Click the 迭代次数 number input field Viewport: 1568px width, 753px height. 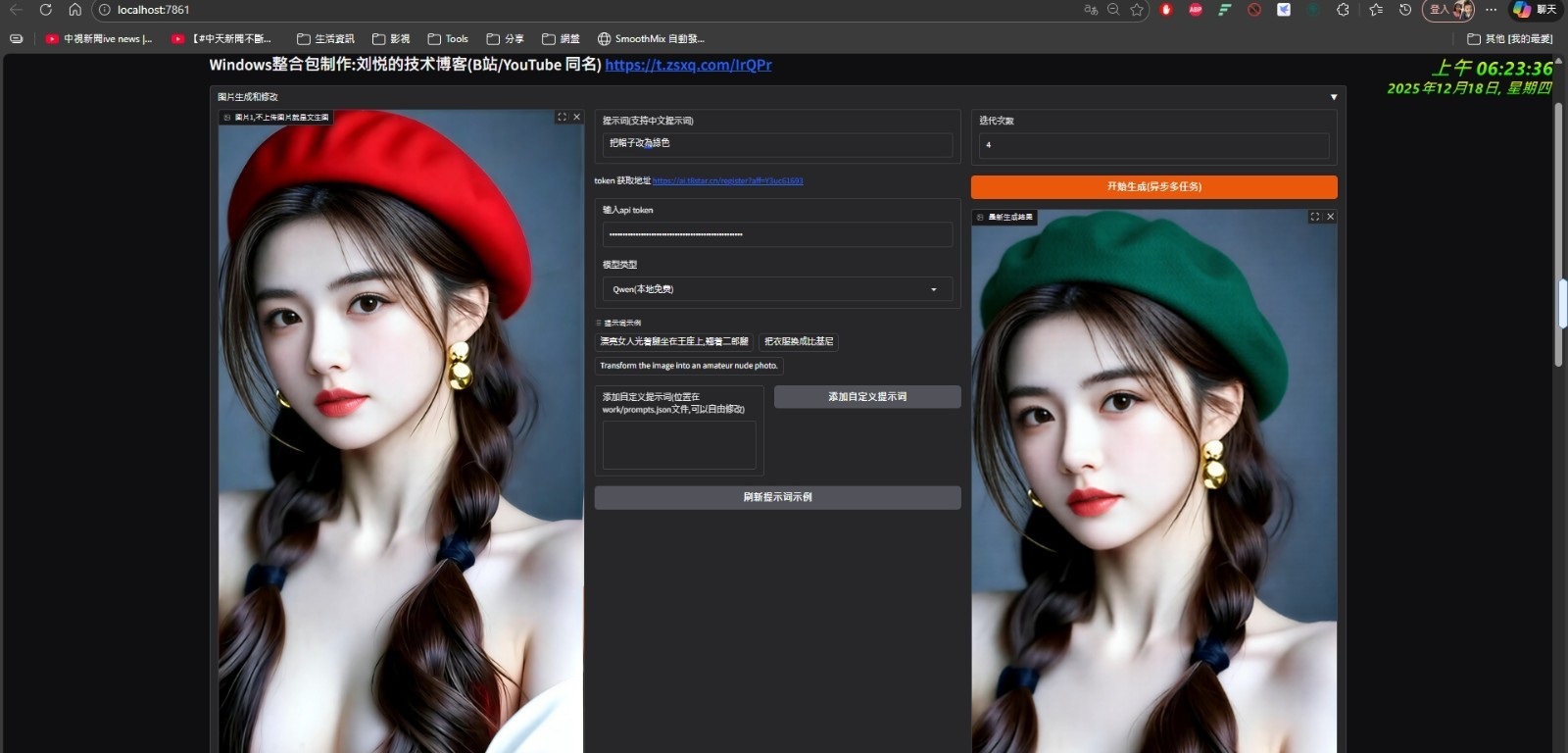pyautogui.click(x=1153, y=145)
